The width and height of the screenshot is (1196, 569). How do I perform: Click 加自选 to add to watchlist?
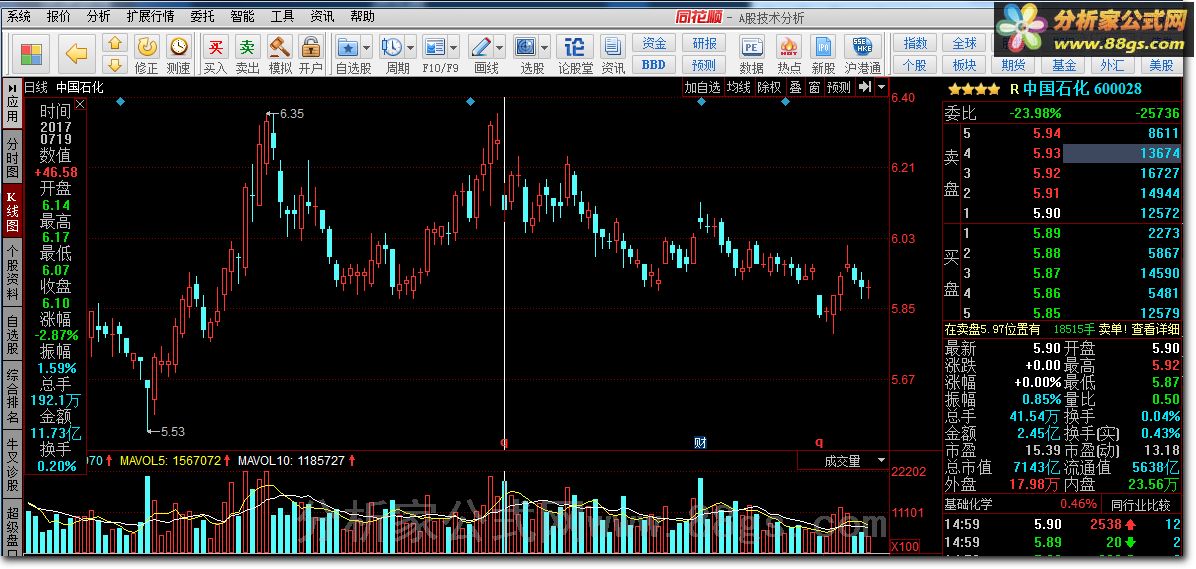click(702, 87)
